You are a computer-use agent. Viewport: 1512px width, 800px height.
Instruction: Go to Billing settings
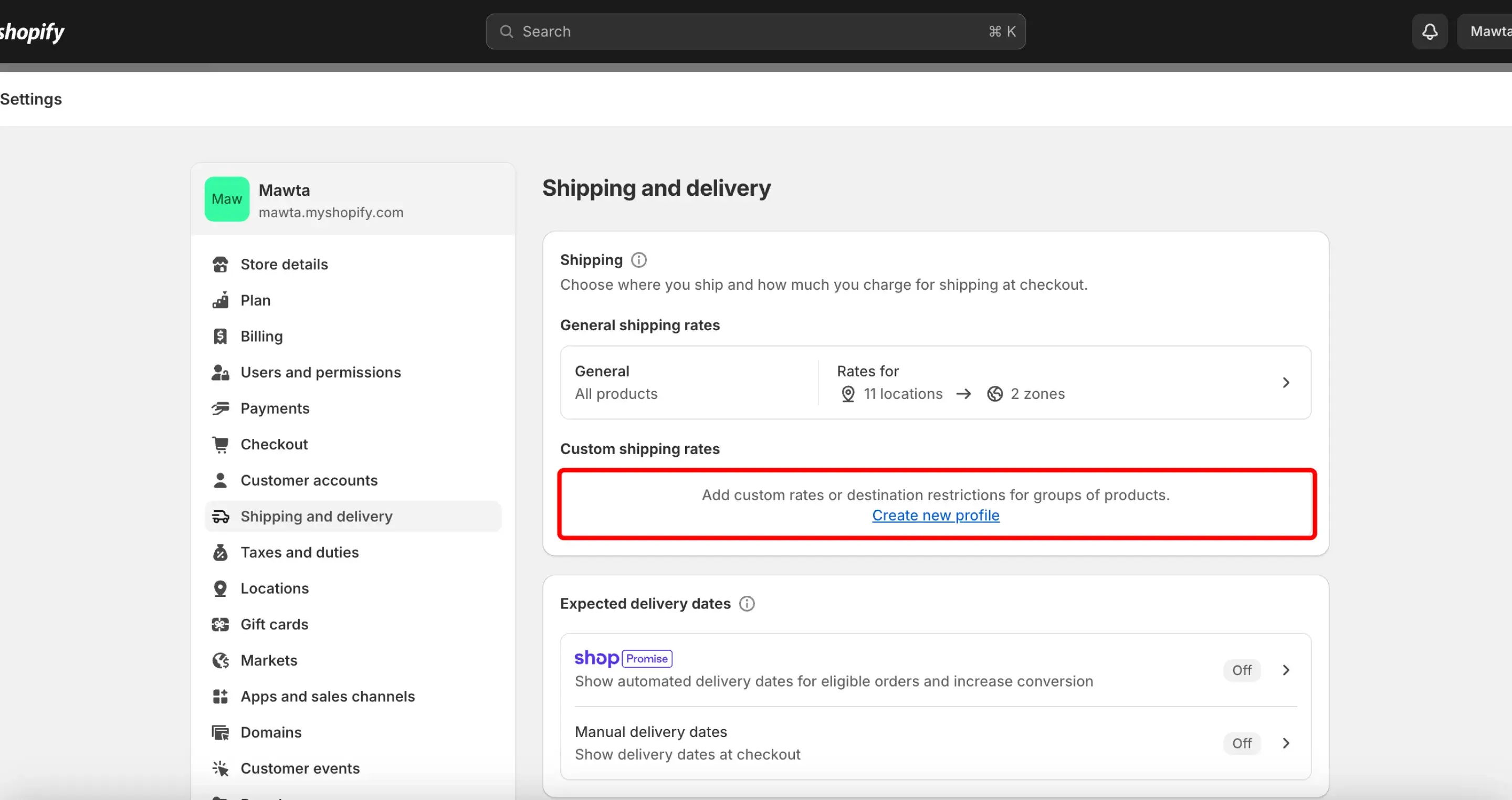[x=353, y=336]
